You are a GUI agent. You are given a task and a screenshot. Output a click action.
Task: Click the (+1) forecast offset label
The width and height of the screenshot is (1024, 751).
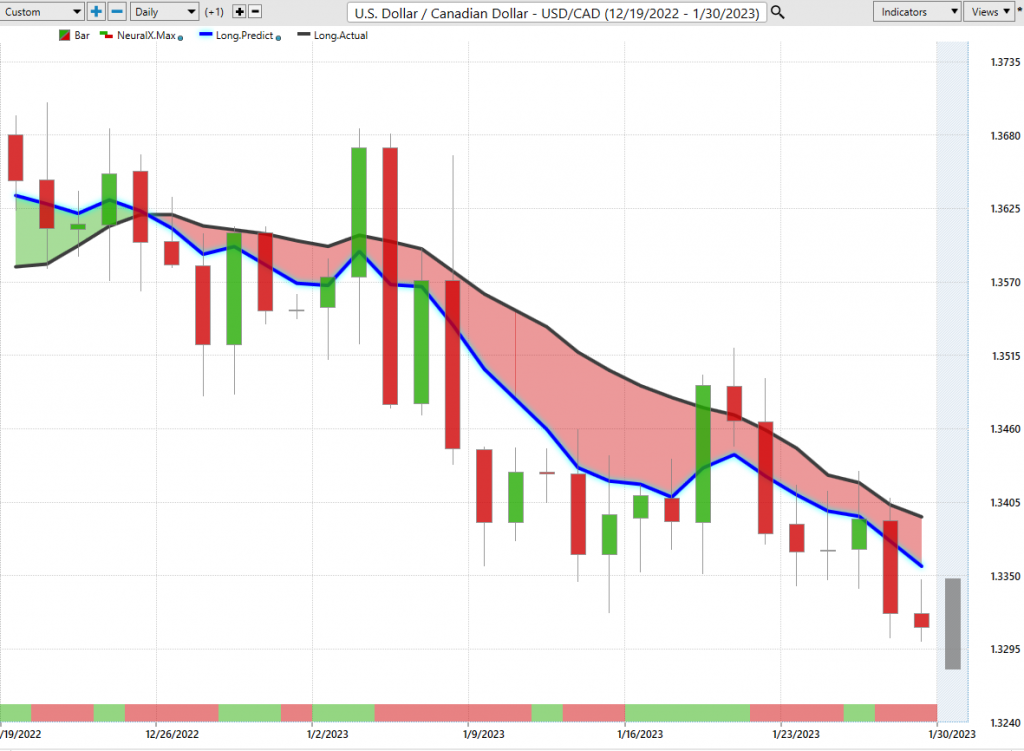(214, 12)
